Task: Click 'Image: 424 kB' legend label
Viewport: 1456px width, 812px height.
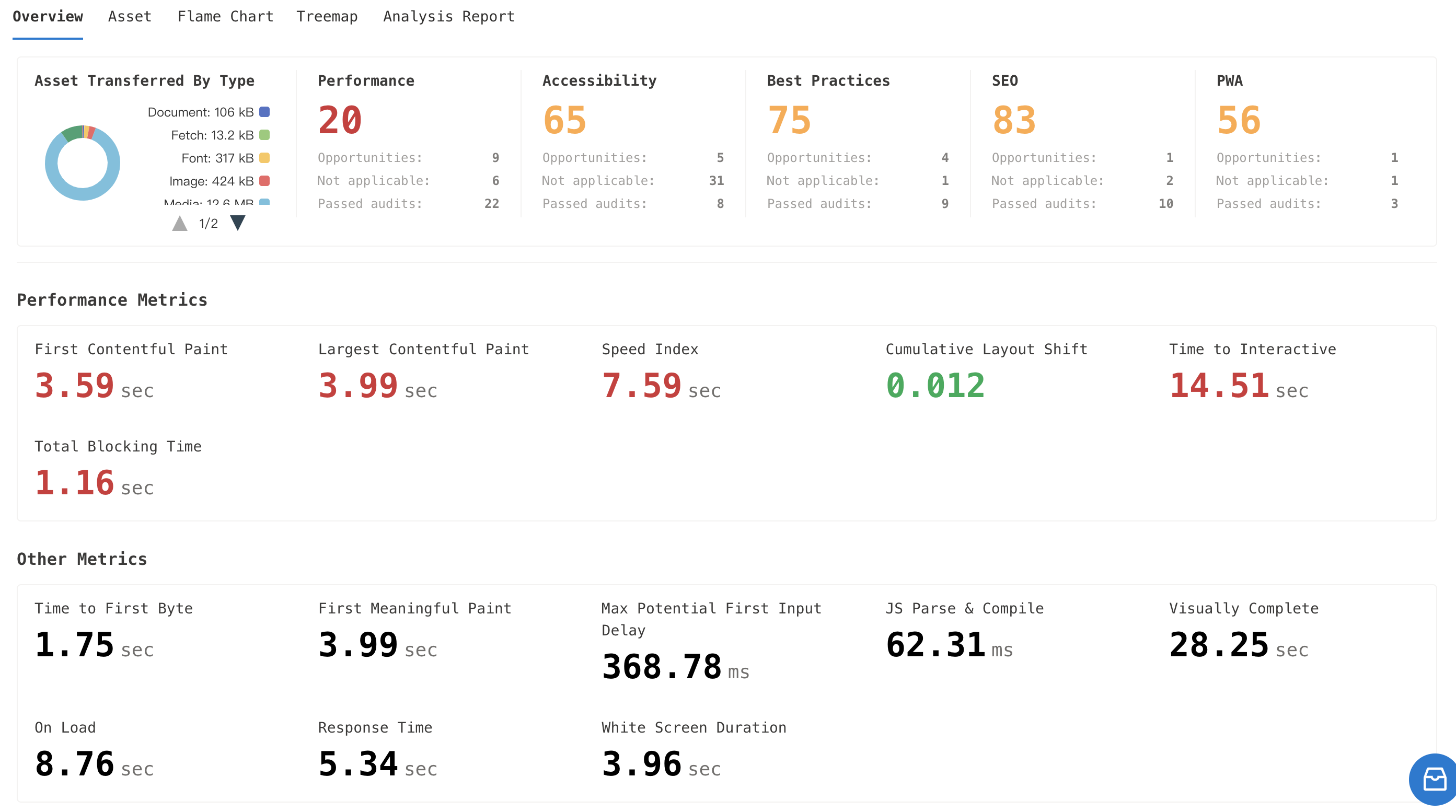Action: coord(211,181)
